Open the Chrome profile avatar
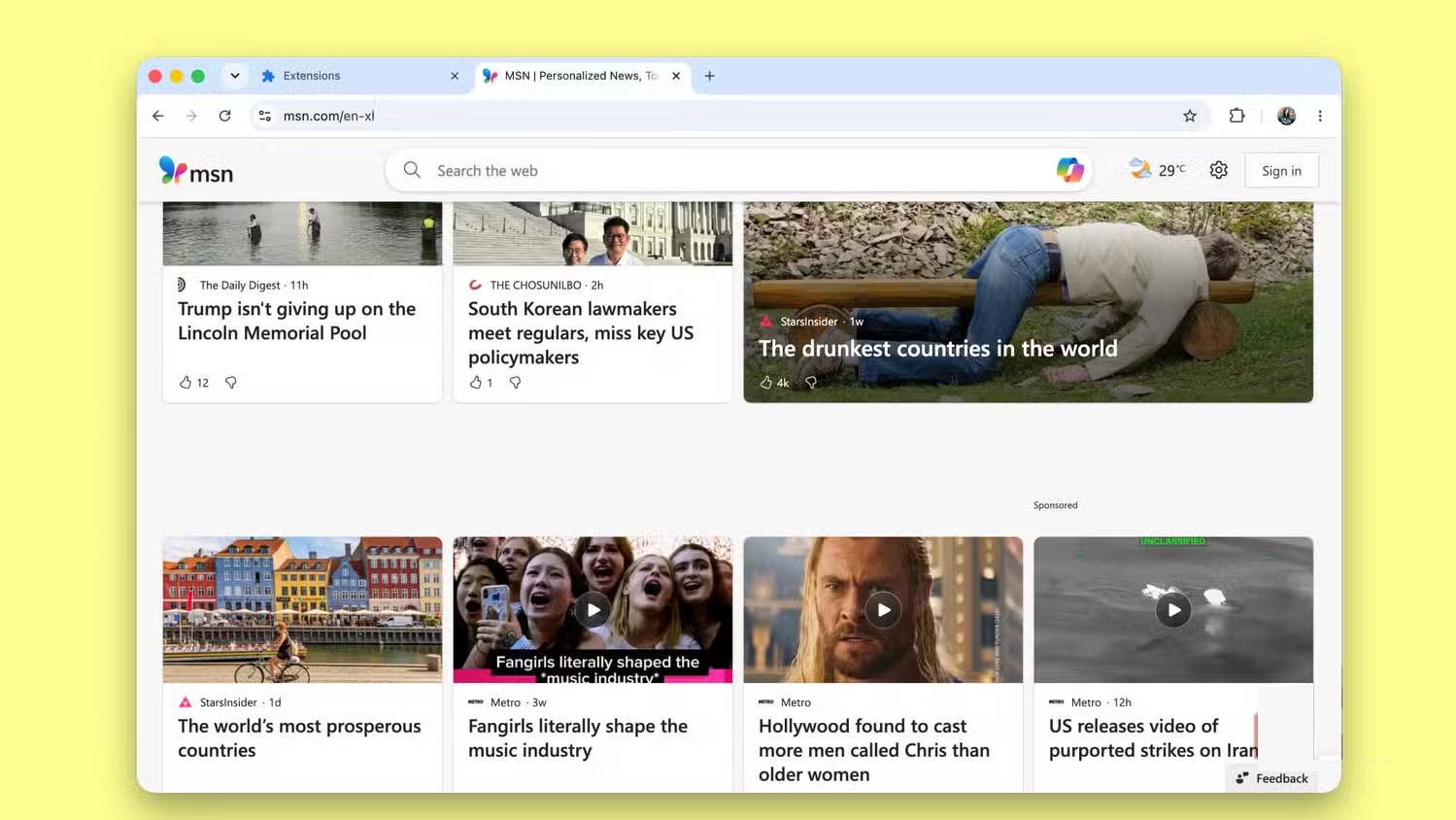This screenshot has height=820, width=1456. coord(1286,116)
